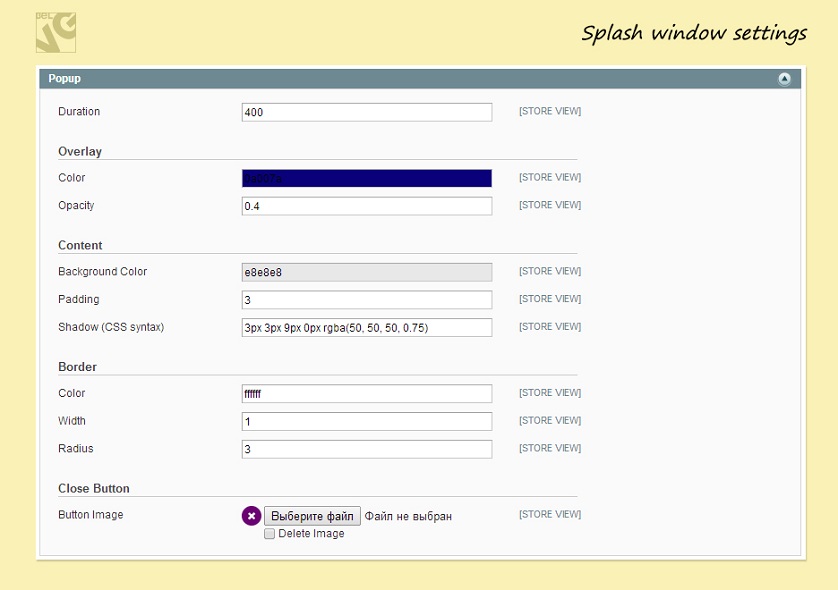Click the BelVG logo icon
Image resolution: width=838 pixels, height=590 pixels.
tap(55, 32)
